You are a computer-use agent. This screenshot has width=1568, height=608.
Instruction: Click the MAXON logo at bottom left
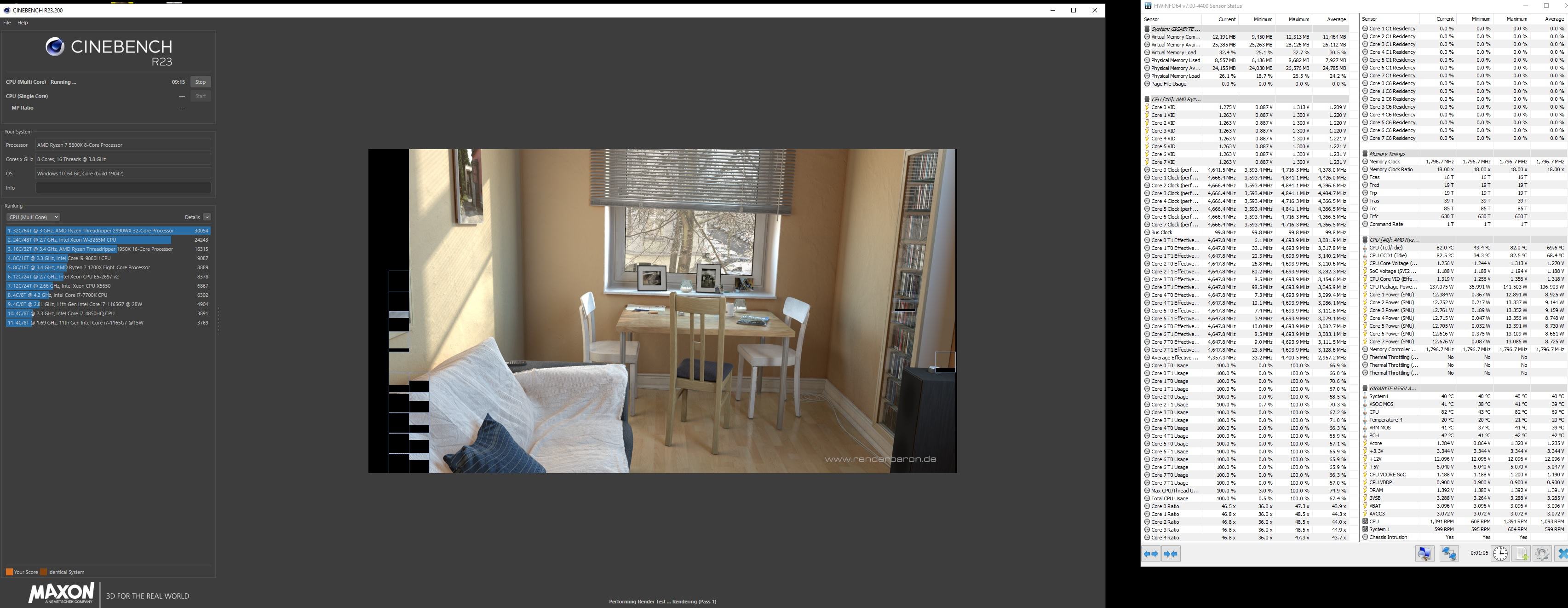(61, 593)
